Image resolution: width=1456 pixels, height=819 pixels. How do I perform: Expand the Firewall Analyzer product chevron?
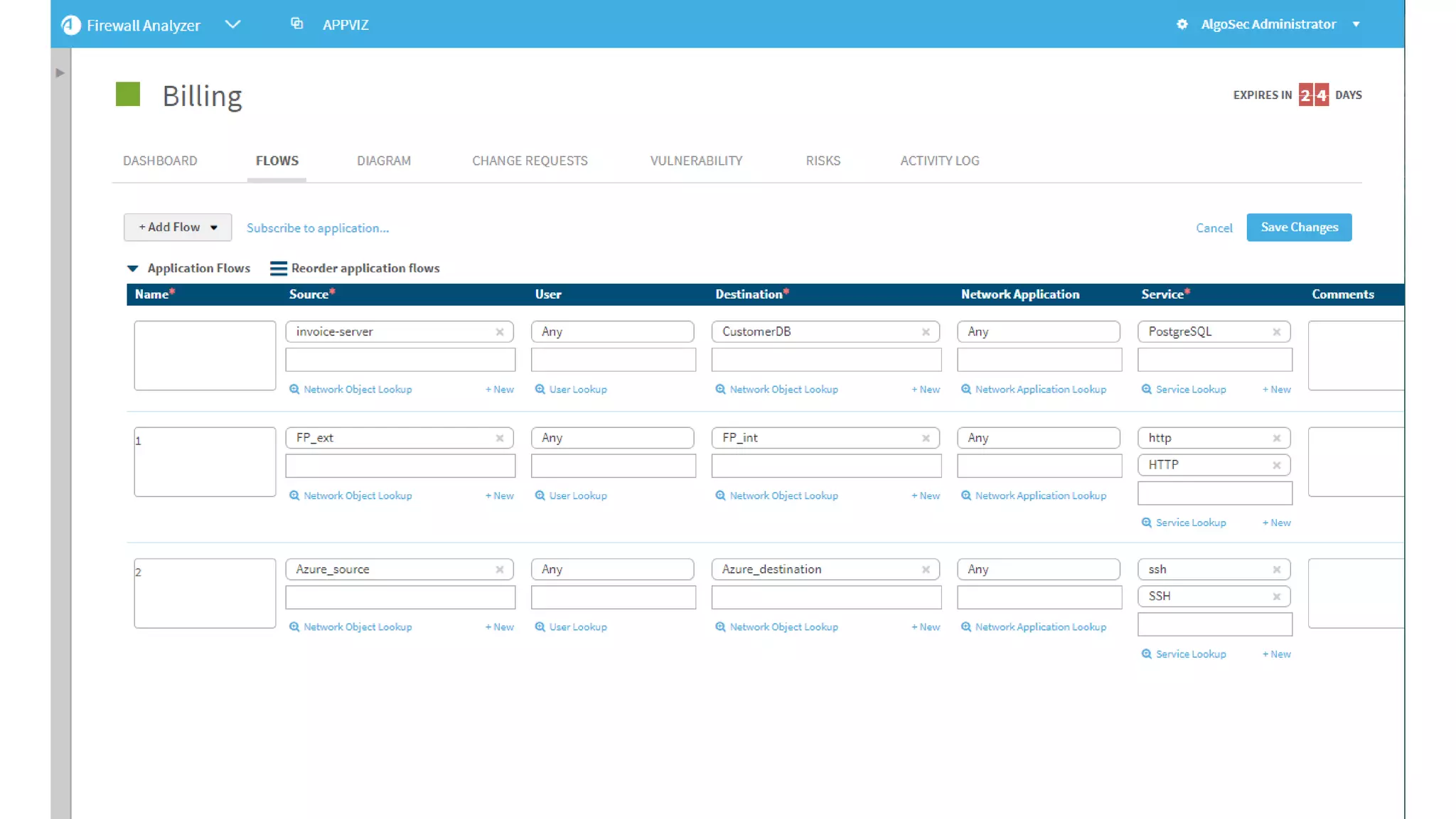point(232,24)
